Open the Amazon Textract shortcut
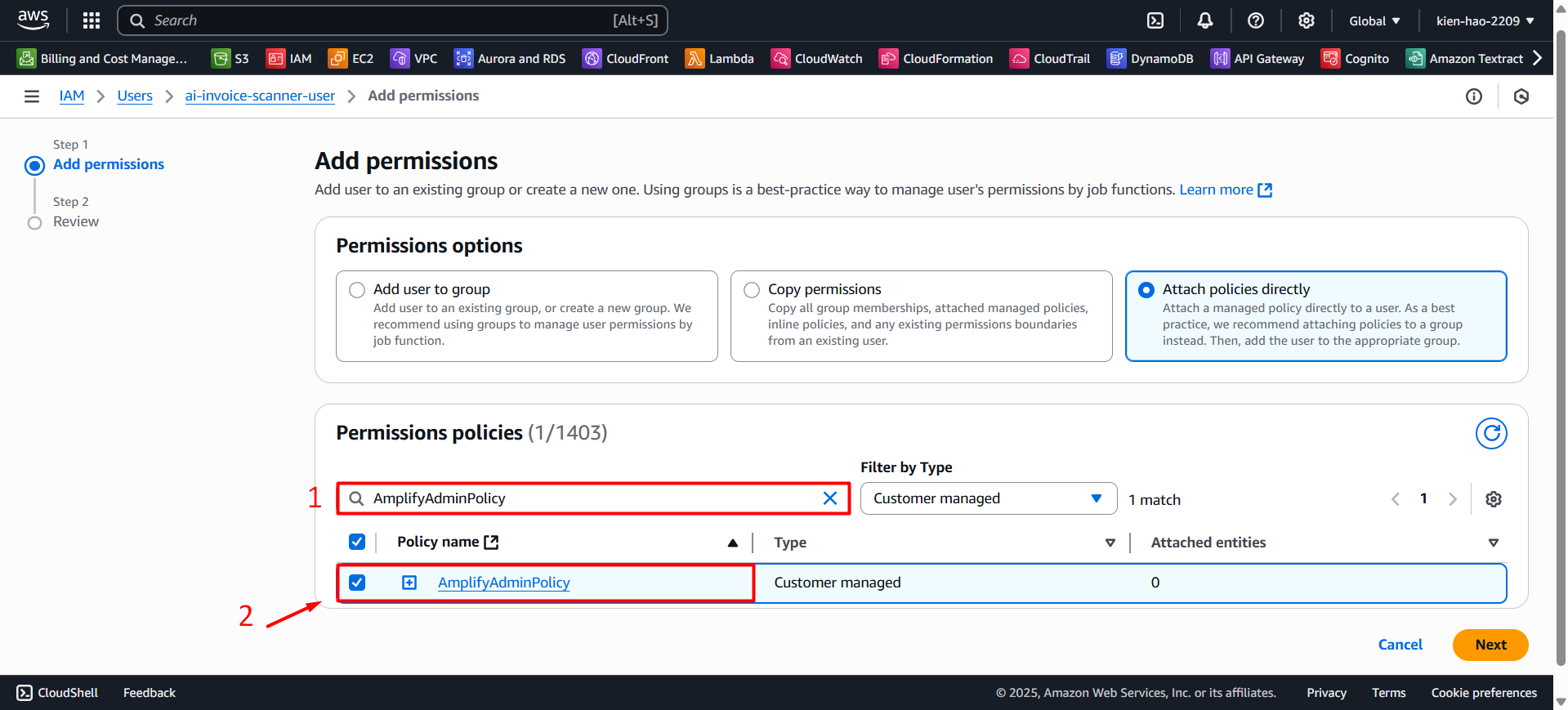This screenshot has width=1568, height=710. (x=1465, y=58)
